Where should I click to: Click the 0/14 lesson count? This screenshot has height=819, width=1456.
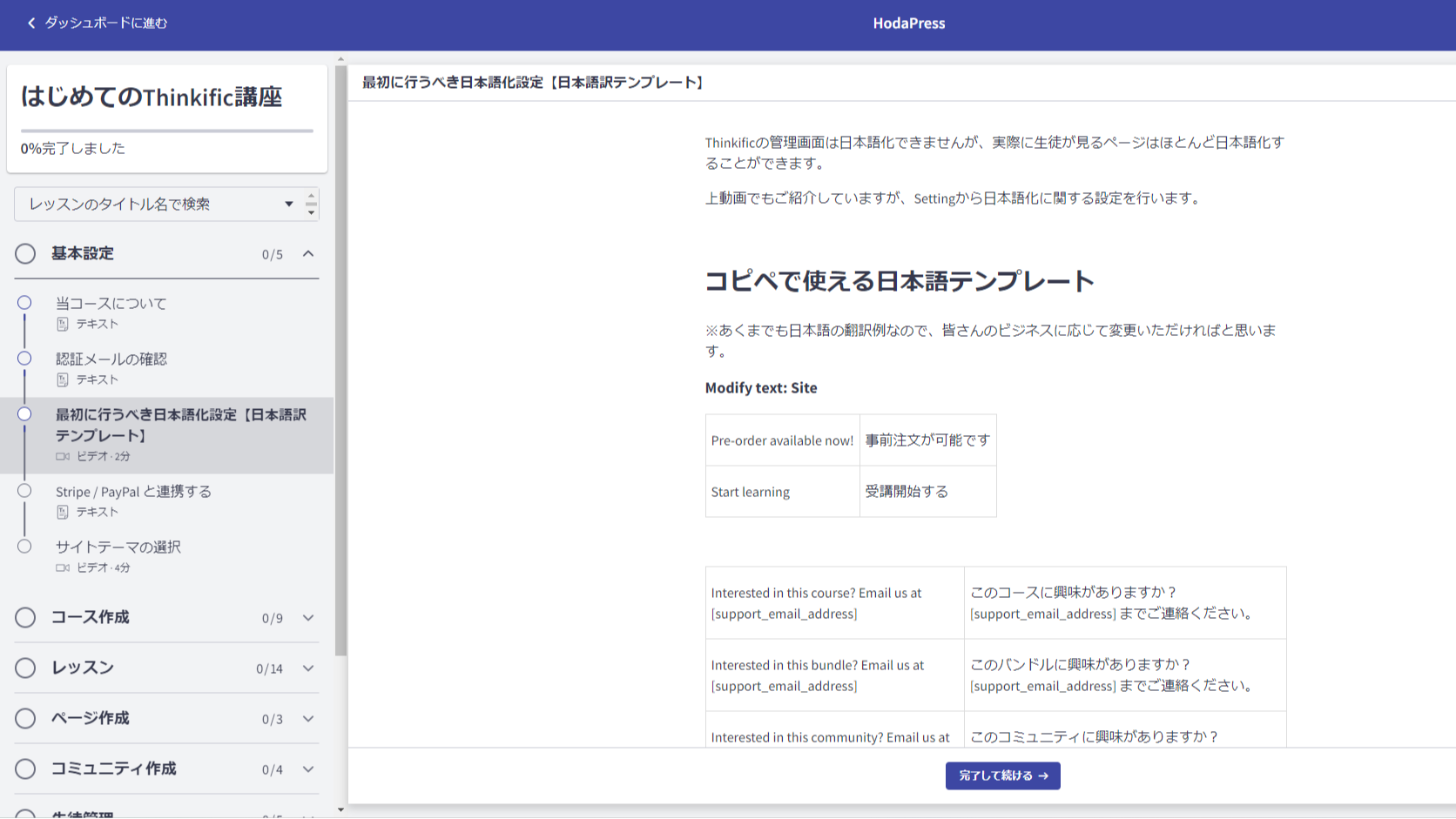click(x=269, y=668)
